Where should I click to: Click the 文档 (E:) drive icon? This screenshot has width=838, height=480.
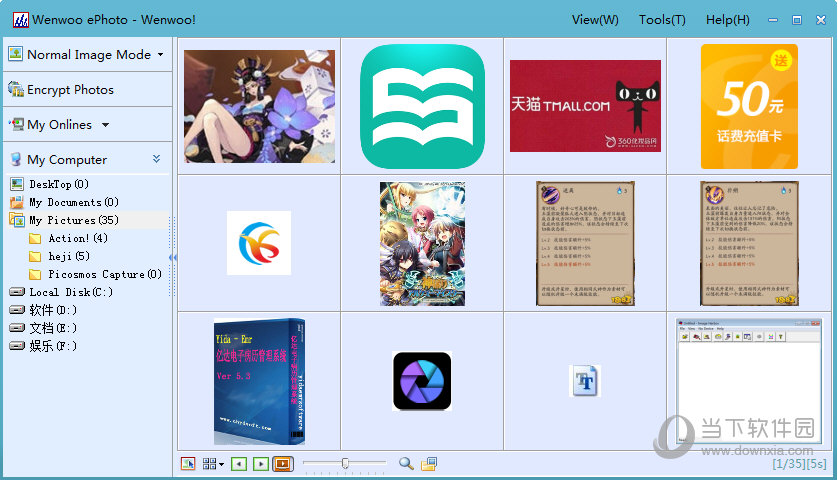(17, 328)
